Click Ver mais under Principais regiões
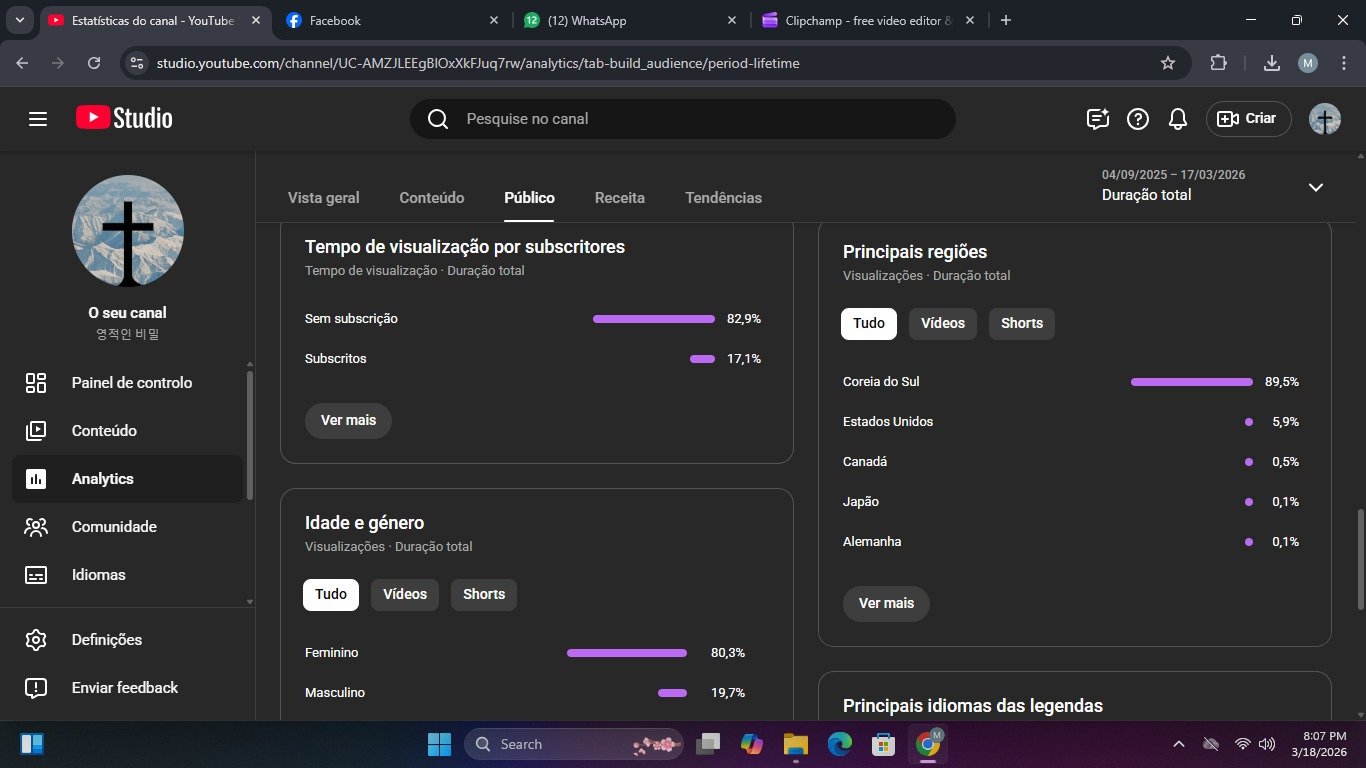The width and height of the screenshot is (1366, 768). click(886, 603)
